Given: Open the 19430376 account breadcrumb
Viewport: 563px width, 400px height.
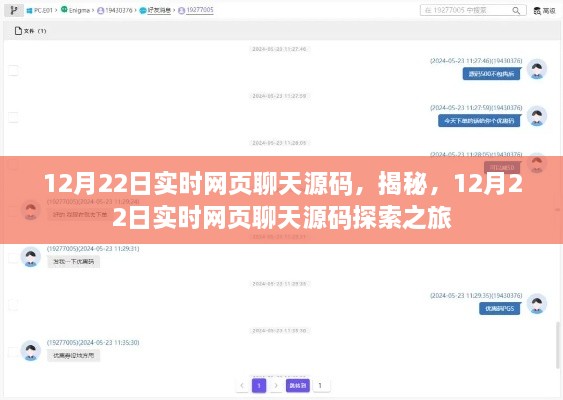Looking at the screenshot, I should tap(118, 10).
